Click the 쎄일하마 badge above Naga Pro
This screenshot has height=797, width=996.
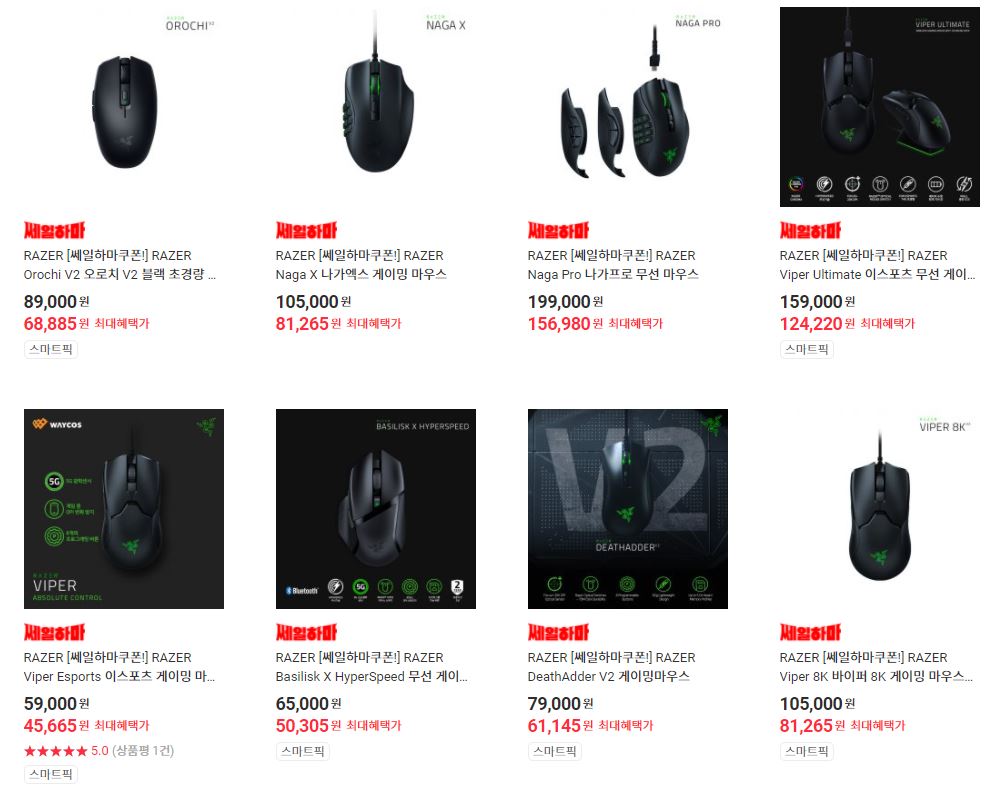[x=558, y=230]
